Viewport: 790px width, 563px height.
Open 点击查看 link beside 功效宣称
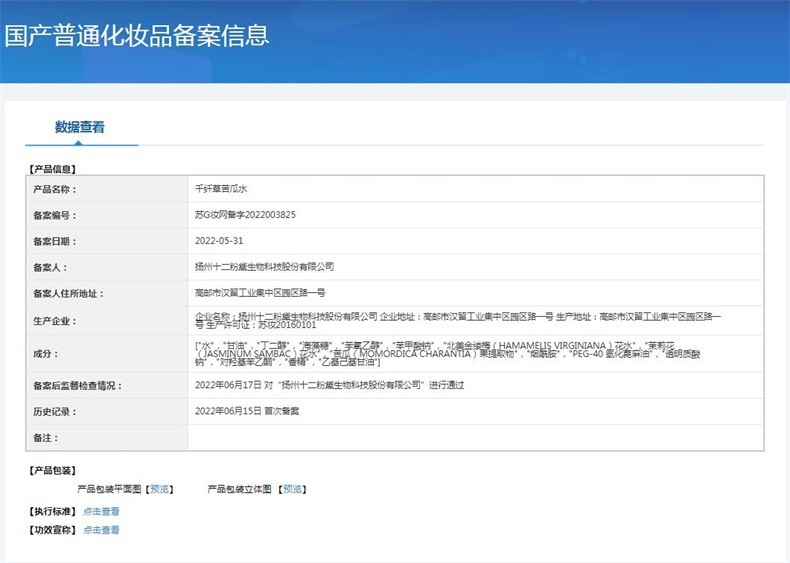(x=101, y=530)
